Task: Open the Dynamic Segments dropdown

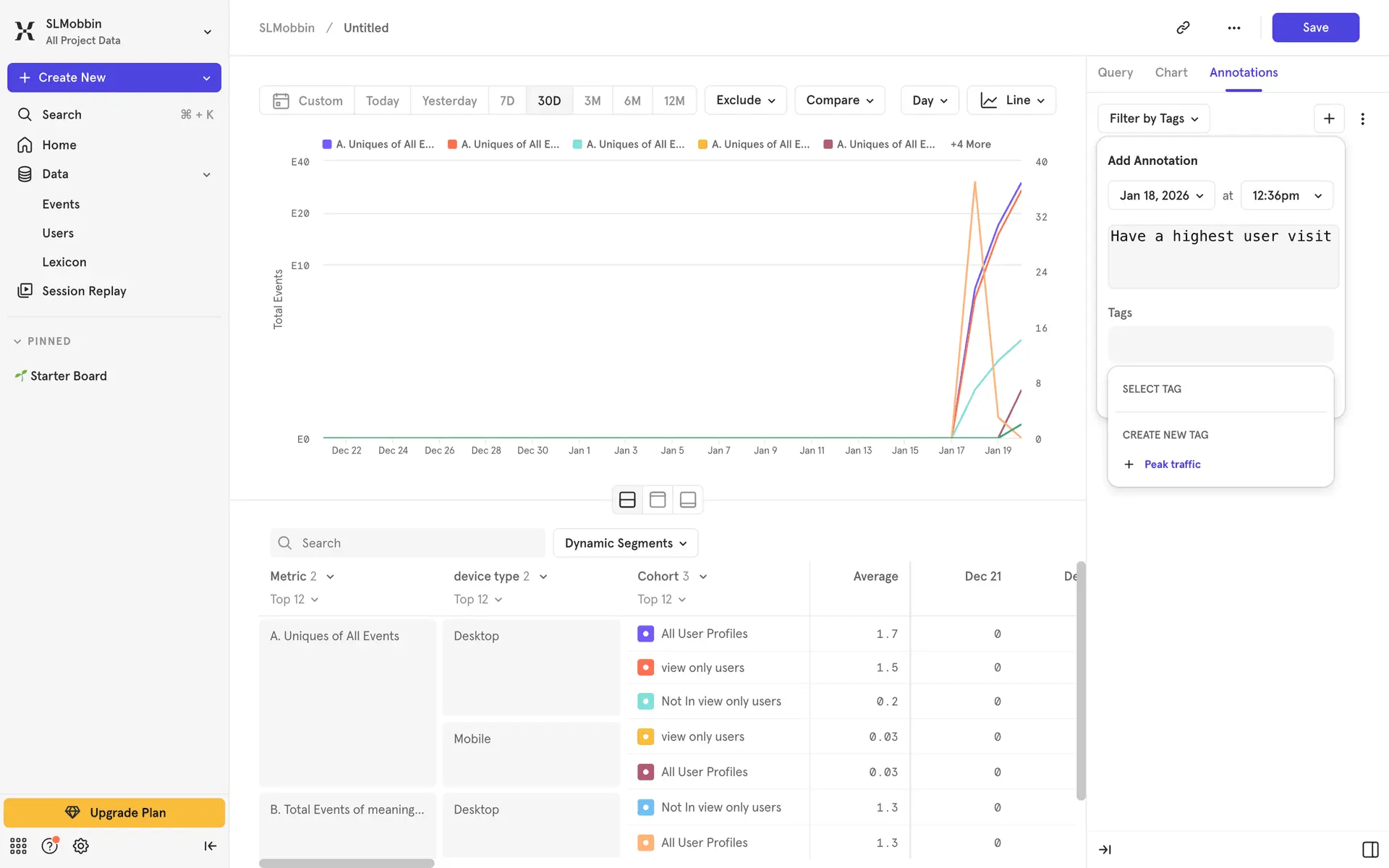Action: tap(625, 543)
